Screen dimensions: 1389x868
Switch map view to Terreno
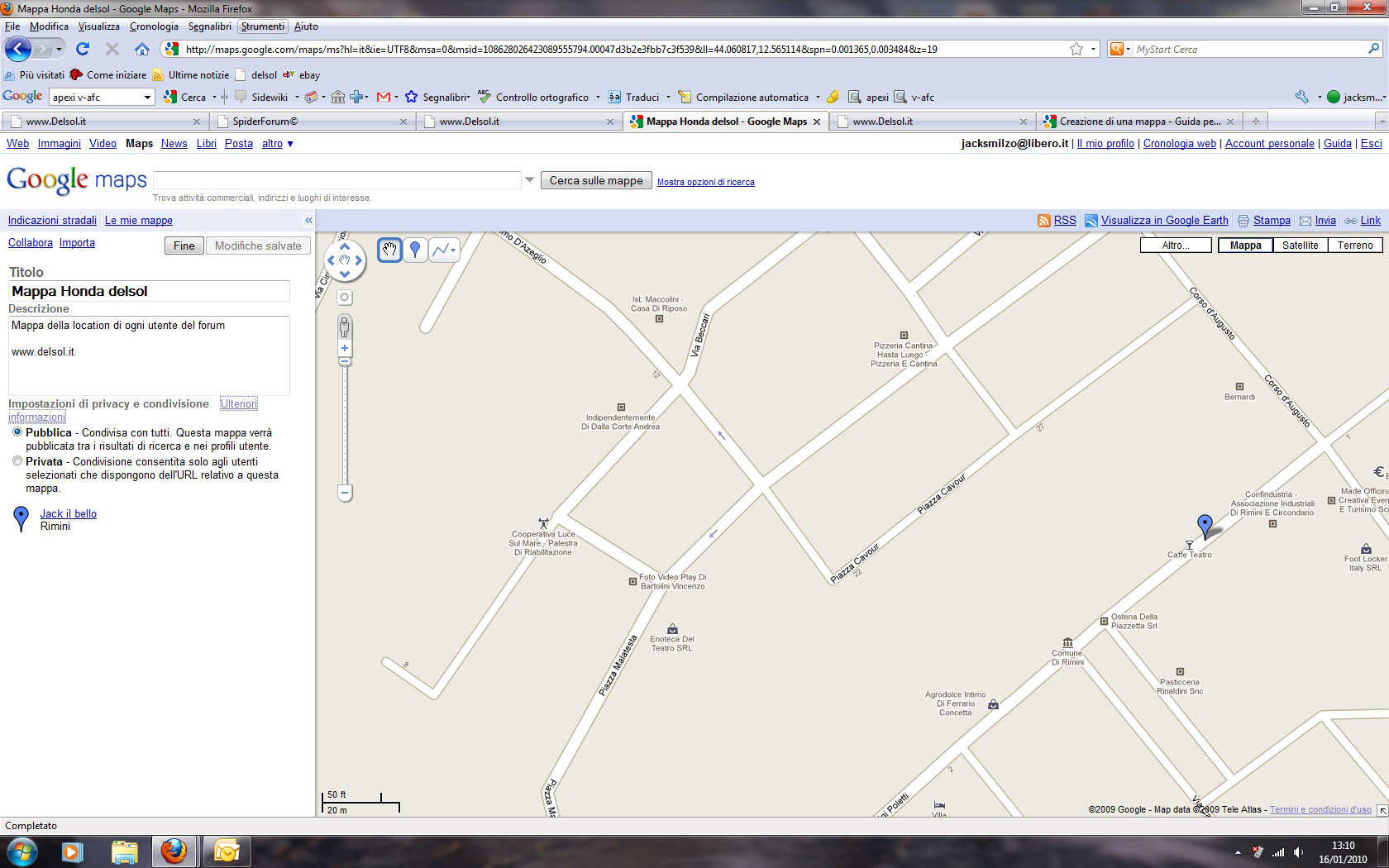point(1355,245)
